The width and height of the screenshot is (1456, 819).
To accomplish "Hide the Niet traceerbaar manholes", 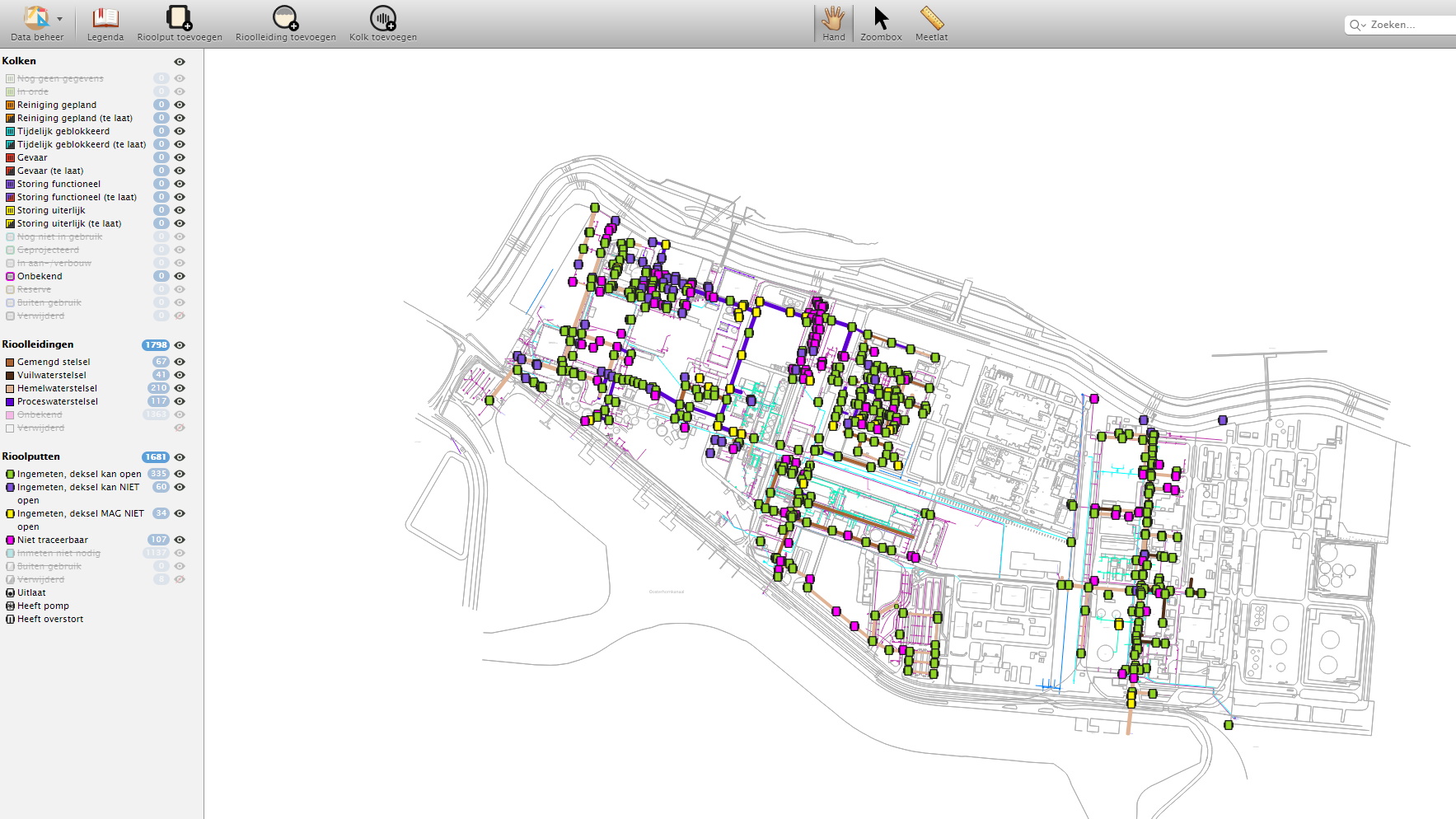I will click(180, 540).
